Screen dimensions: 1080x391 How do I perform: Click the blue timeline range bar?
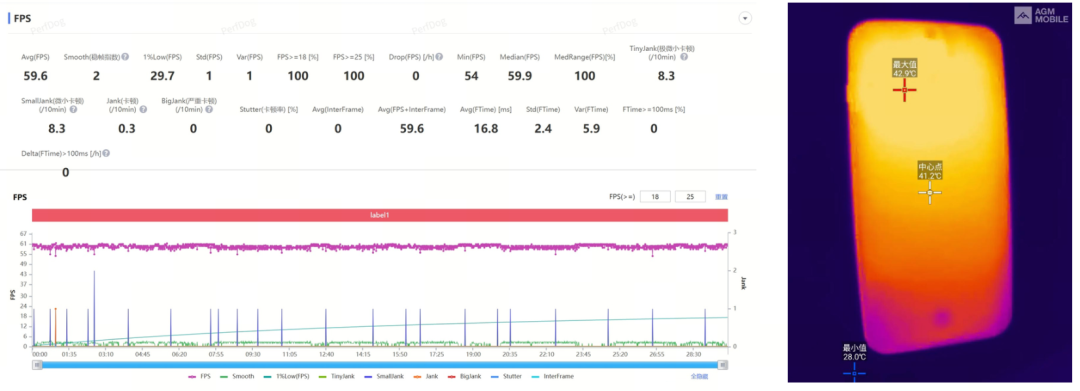380,365
